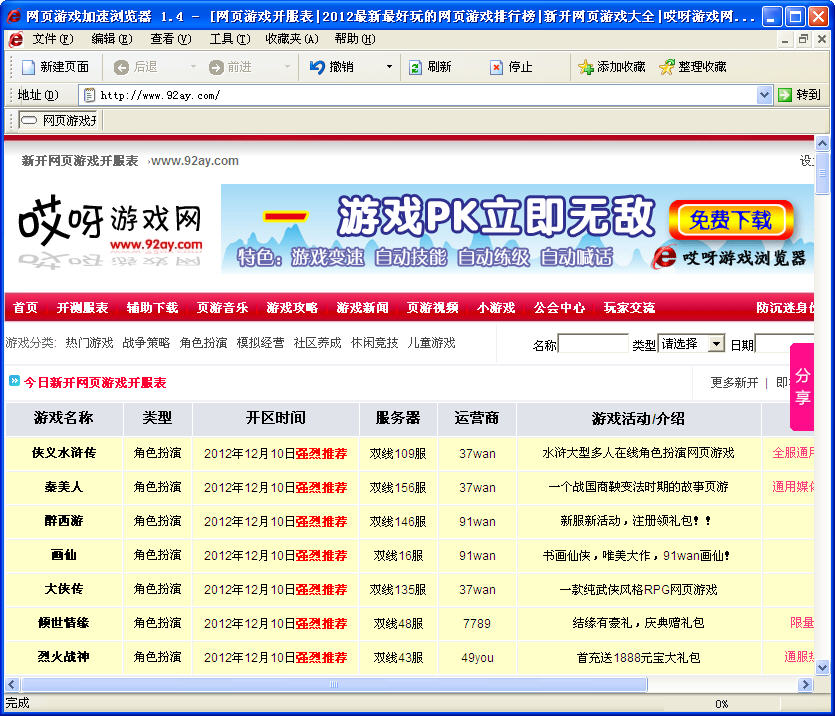Click the 撤销 undo icon
The width and height of the screenshot is (835, 716).
tap(317, 67)
